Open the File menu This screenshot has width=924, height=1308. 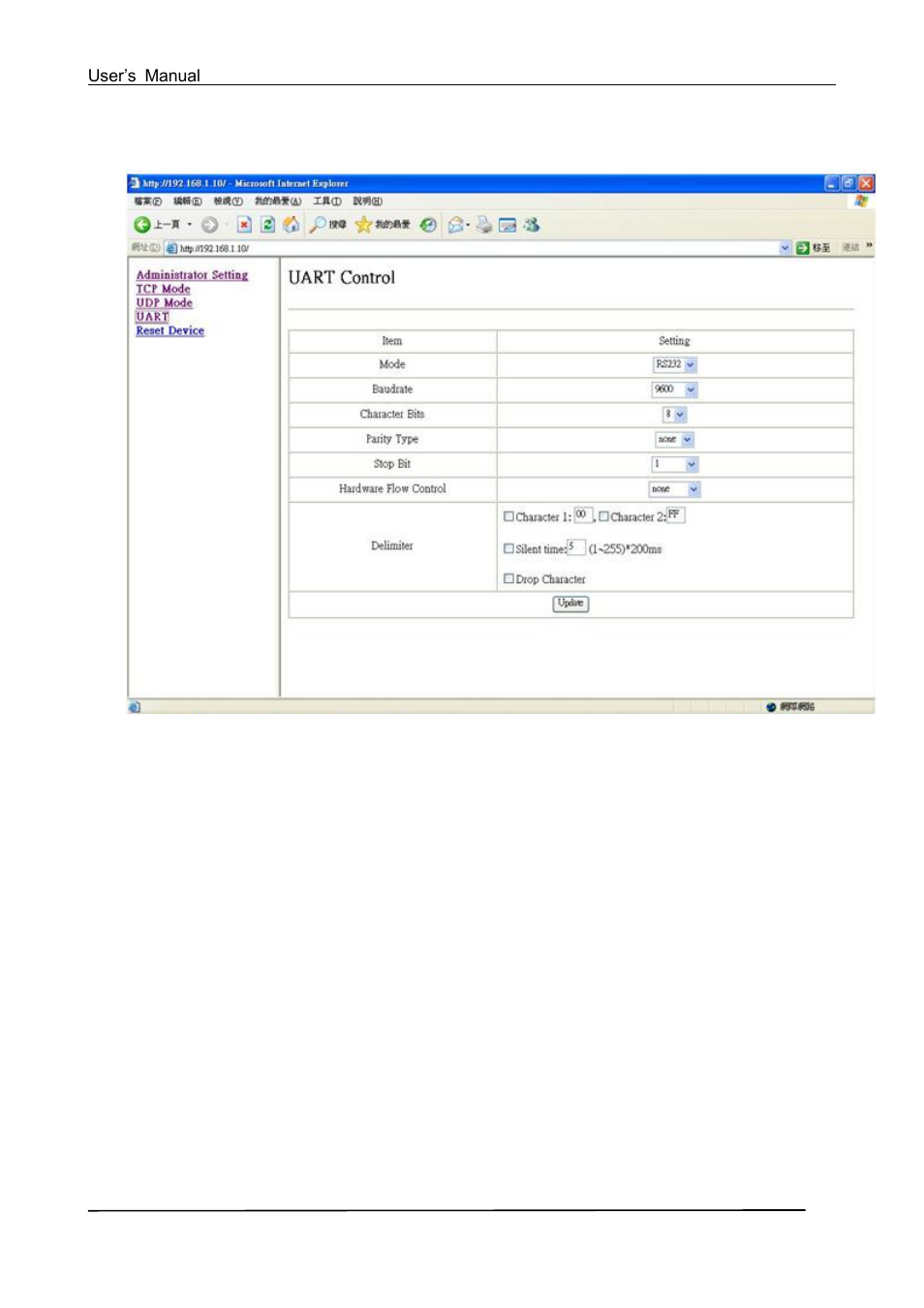tap(148, 202)
